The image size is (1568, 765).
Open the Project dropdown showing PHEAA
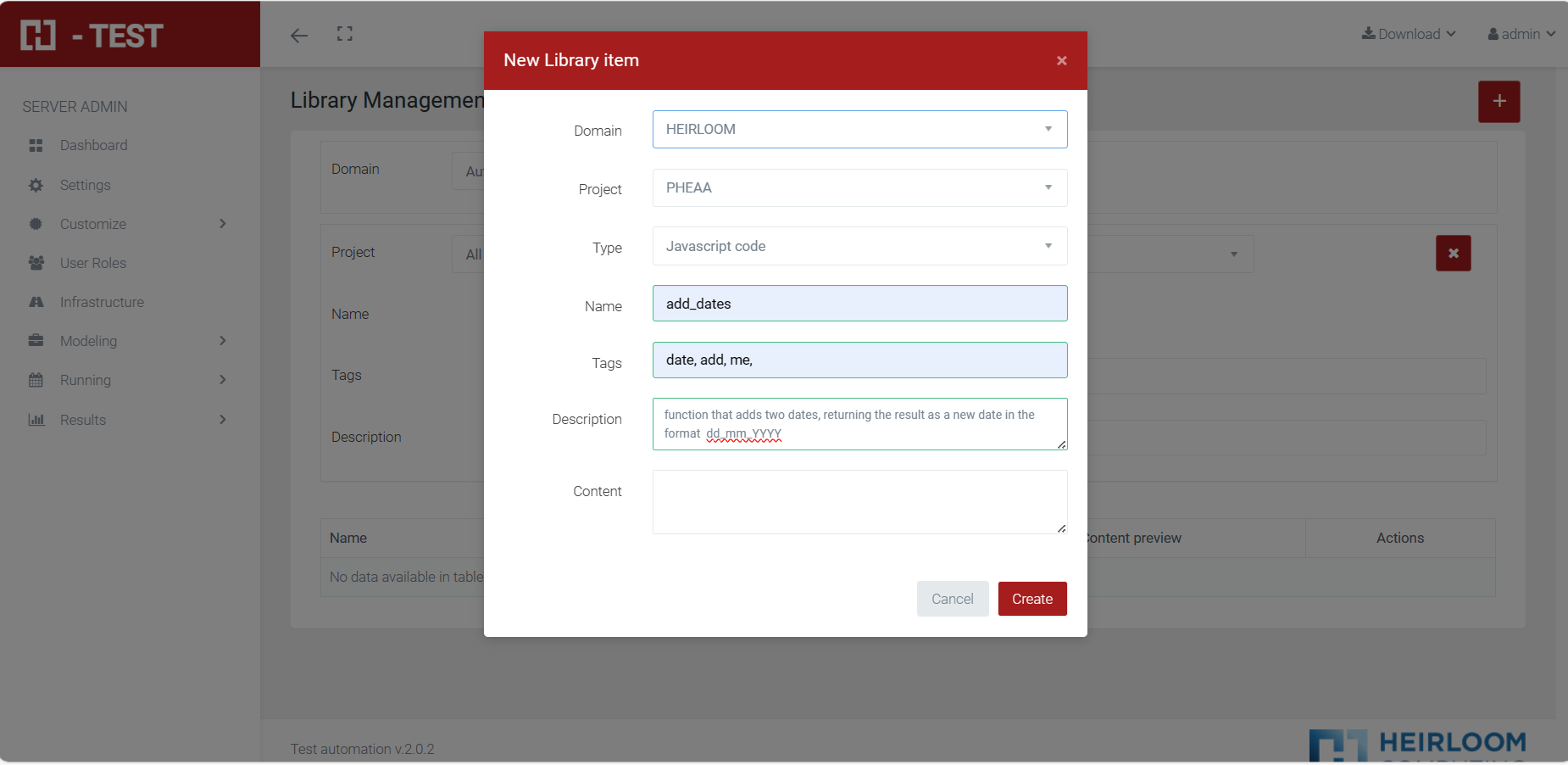click(x=859, y=188)
